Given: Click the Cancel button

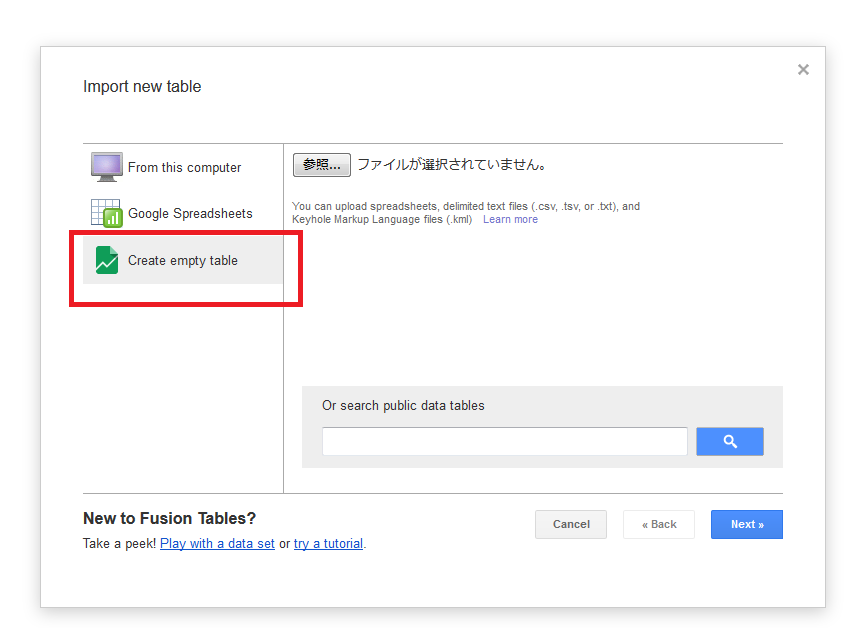Looking at the screenshot, I should [570, 524].
